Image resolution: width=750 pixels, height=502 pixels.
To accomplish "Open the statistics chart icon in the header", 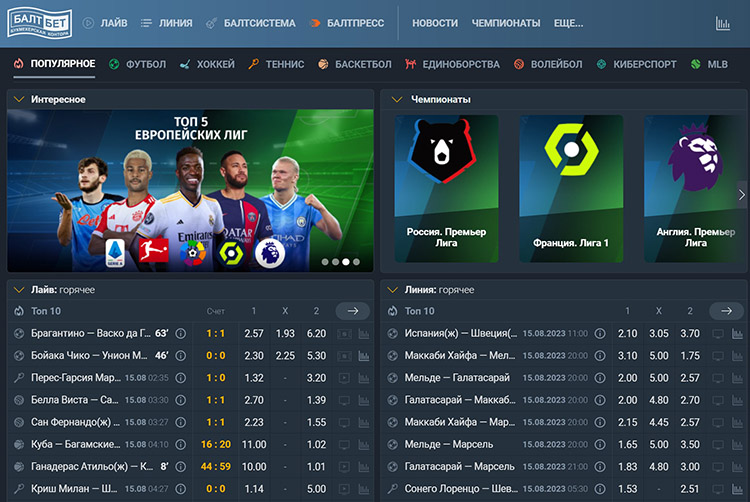I will pyautogui.click(x=722, y=23).
